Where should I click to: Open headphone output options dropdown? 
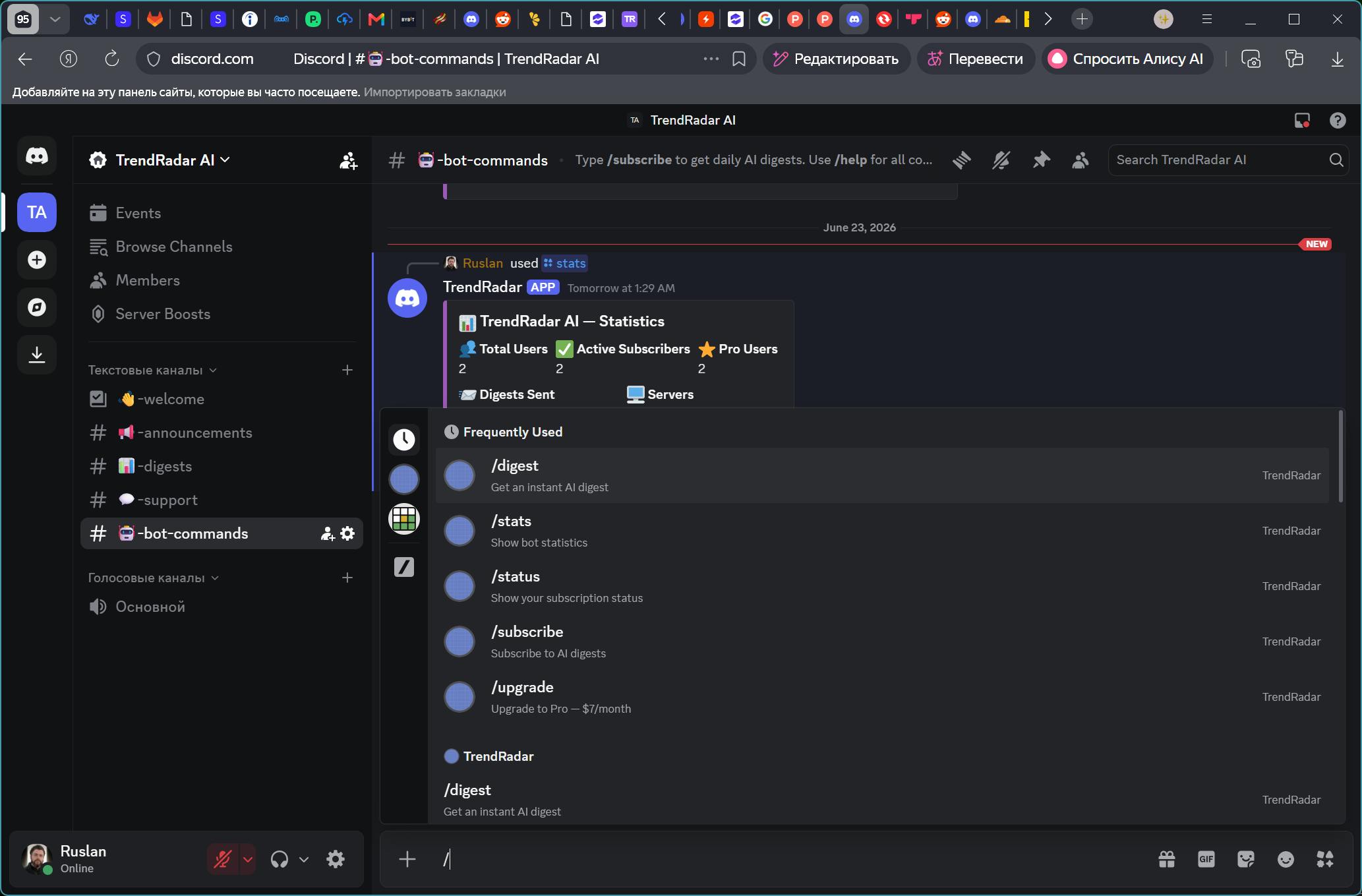pyautogui.click(x=304, y=859)
